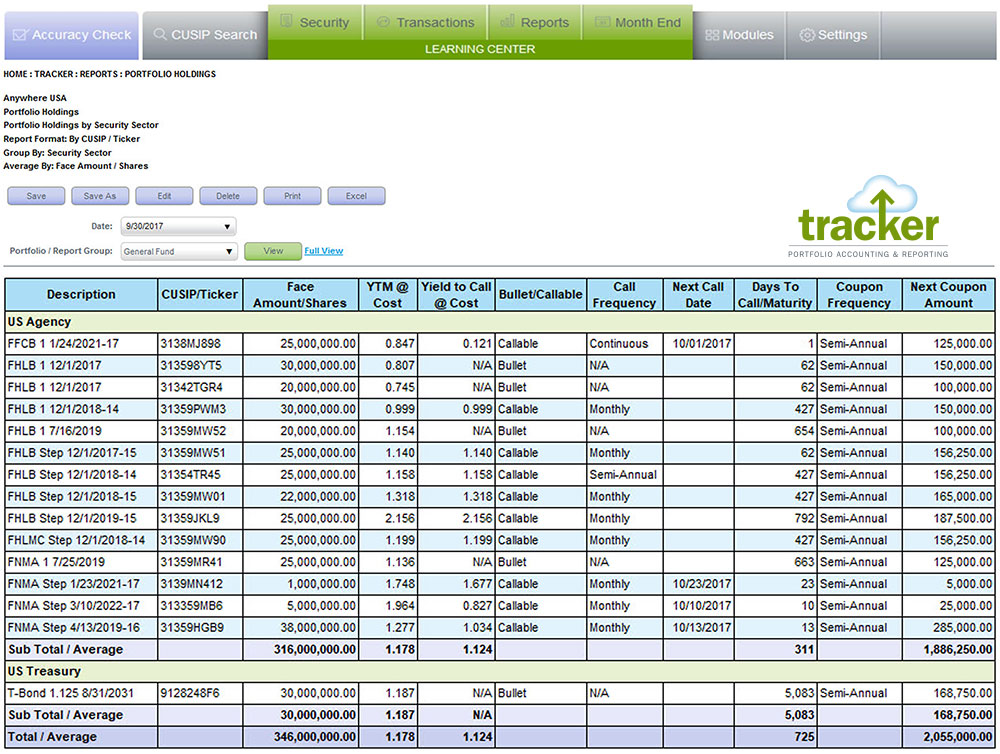Expand the Portfolio / Report Group dropdown
1000x754 pixels.
(x=178, y=252)
